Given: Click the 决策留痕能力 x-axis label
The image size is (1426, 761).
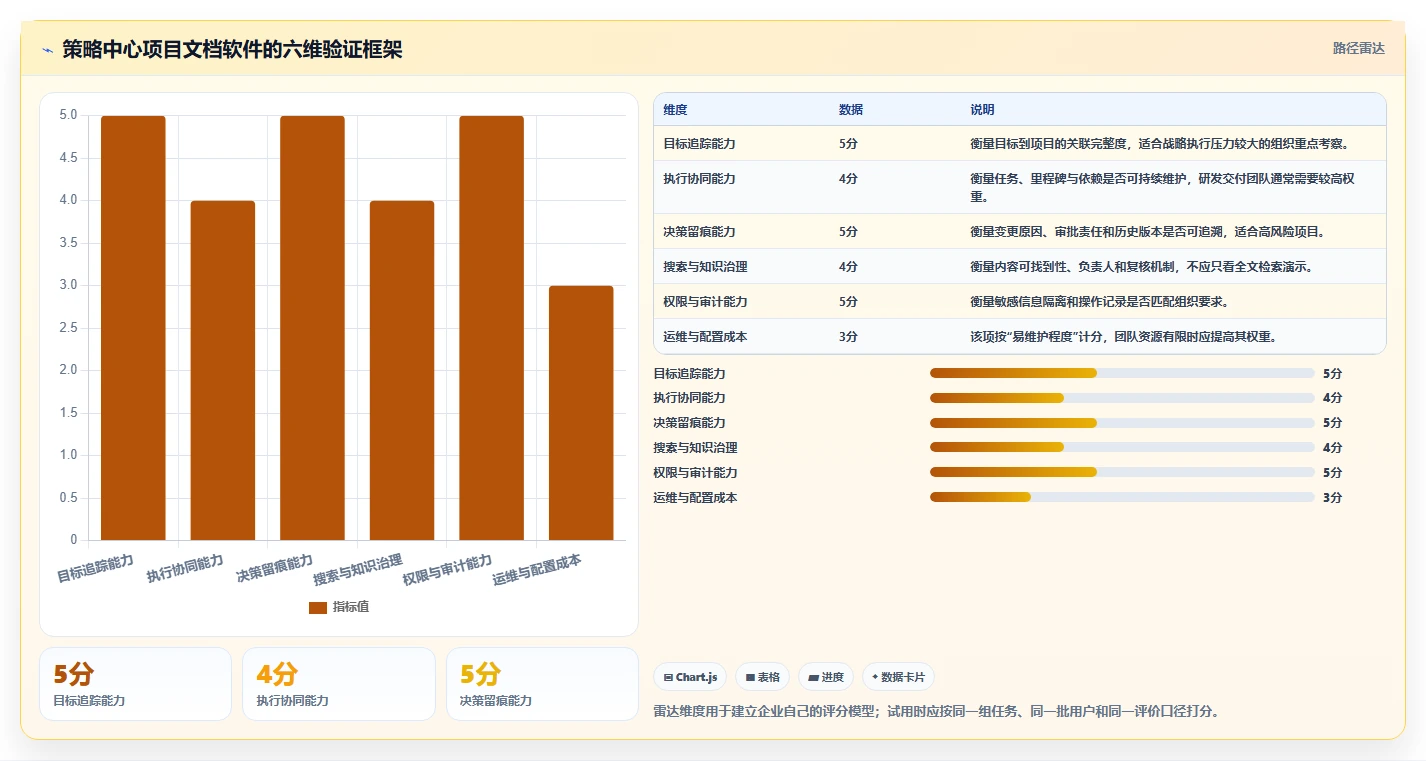Looking at the screenshot, I should (274, 569).
